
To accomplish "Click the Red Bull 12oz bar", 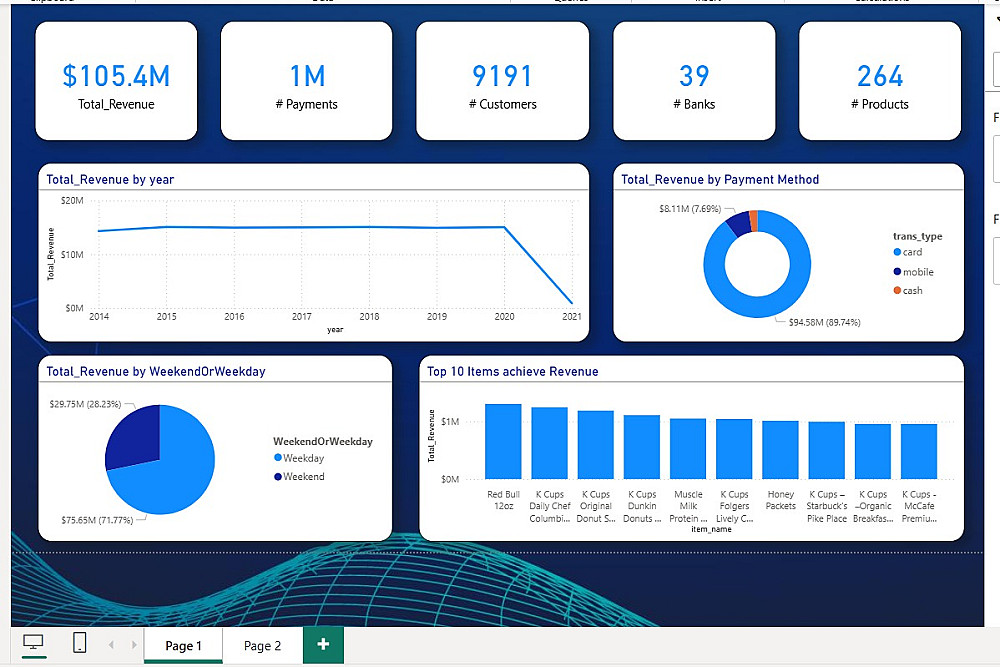I will [503, 441].
